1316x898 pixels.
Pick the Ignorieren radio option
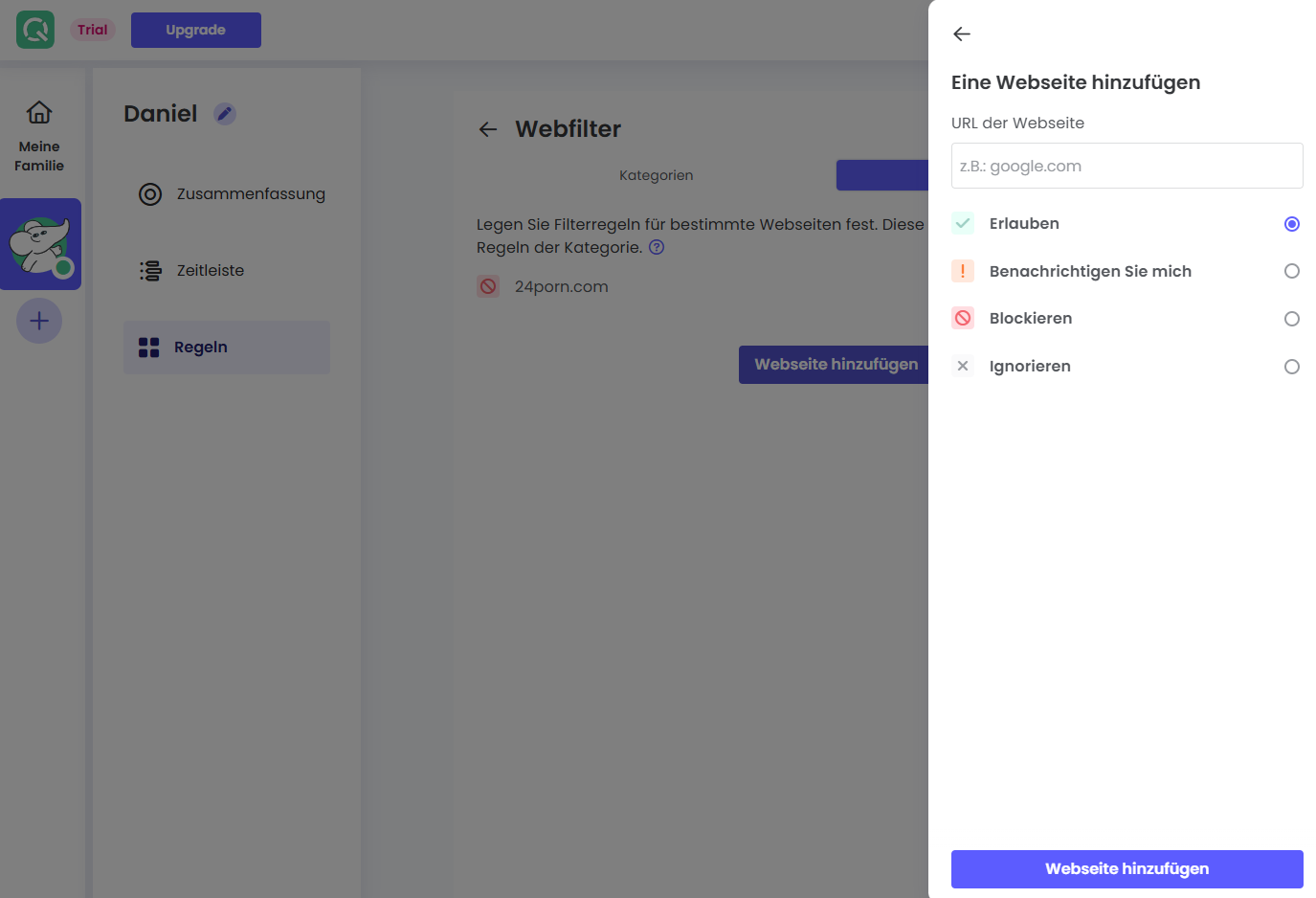(x=1291, y=367)
